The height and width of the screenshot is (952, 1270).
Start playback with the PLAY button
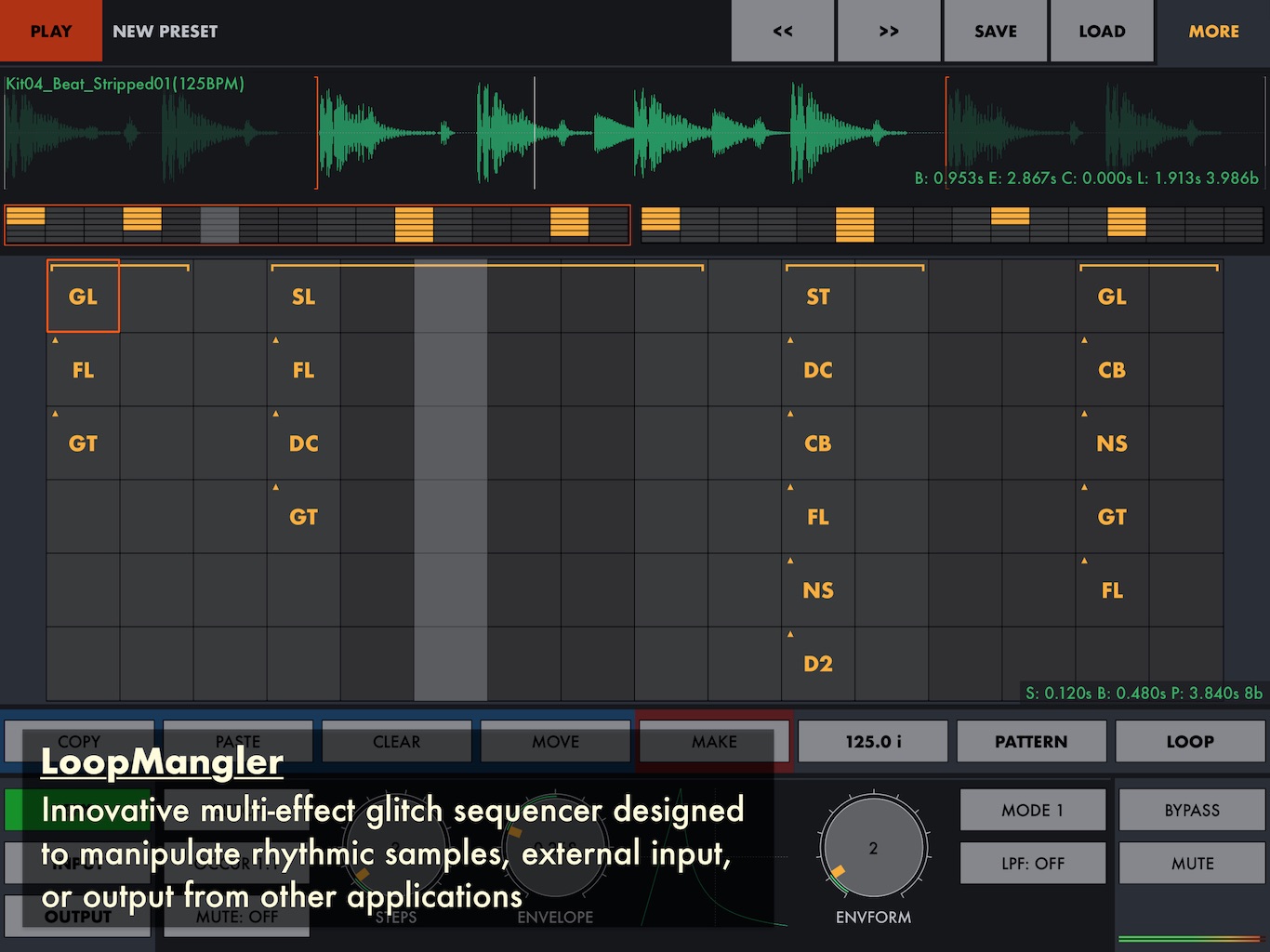pyautogui.click(x=51, y=31)
